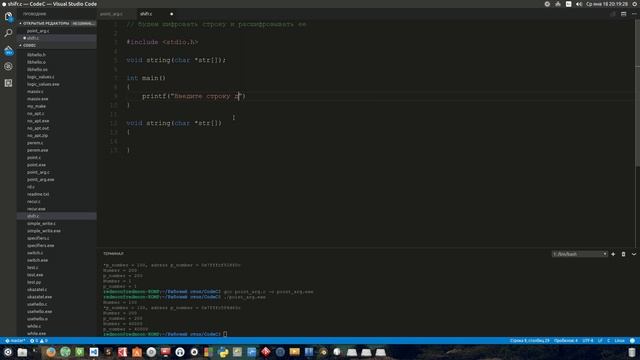Select point_arg.c in the Open Editors list
Screen dimensions: 640x360
click(38, 31)
